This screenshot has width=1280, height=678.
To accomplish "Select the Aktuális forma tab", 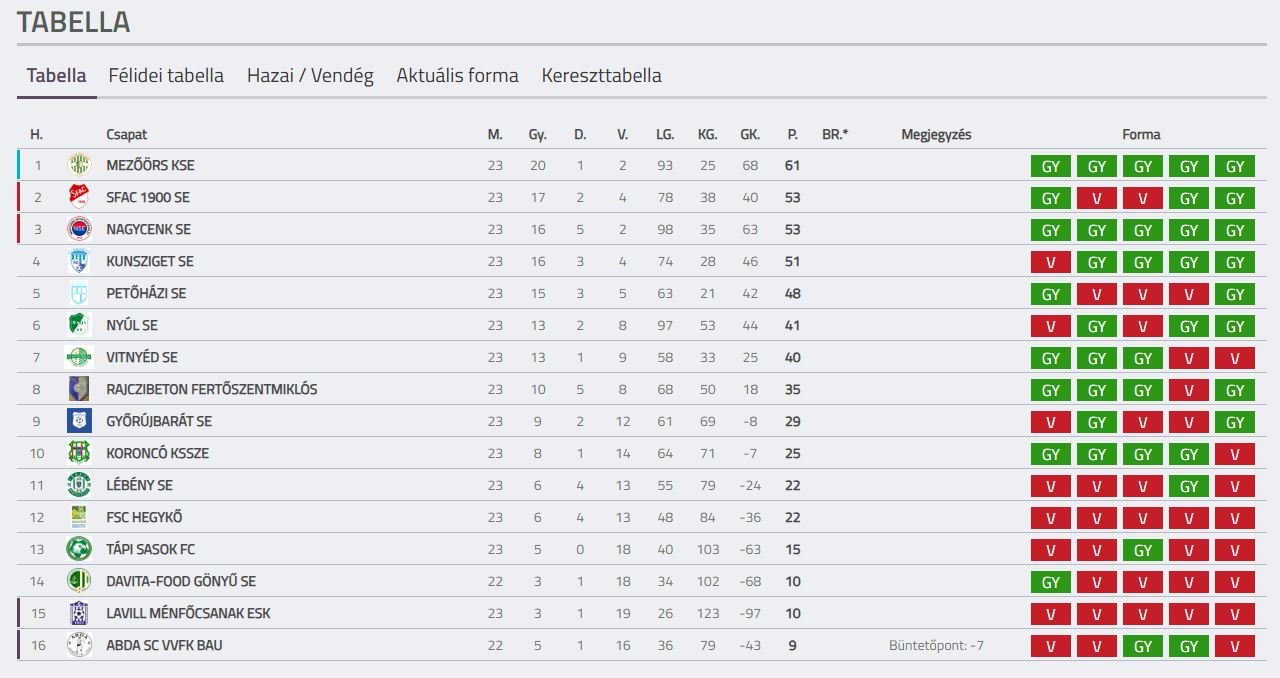I will click(457, 76).
